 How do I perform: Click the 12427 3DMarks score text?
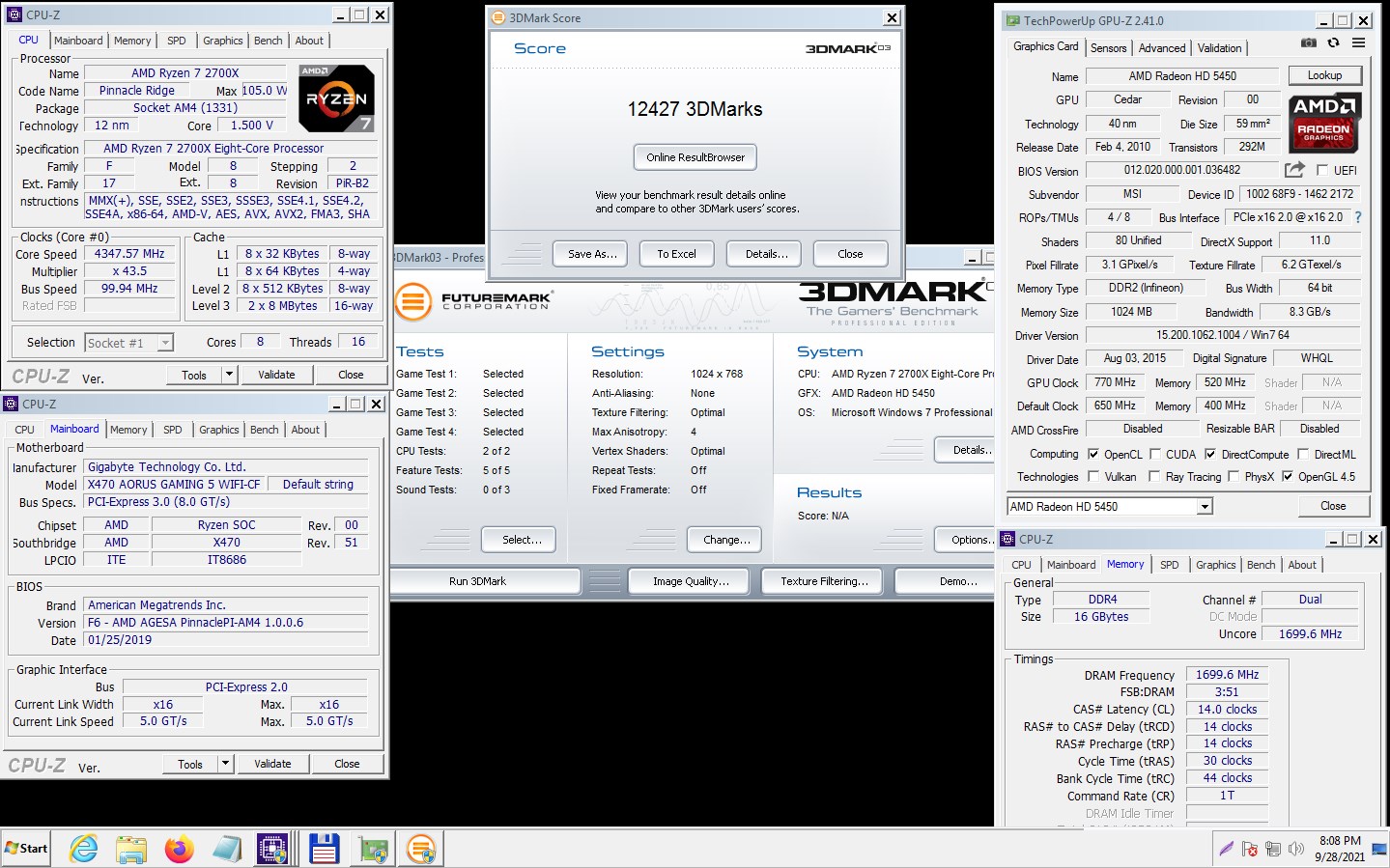[x=695, y=109]
